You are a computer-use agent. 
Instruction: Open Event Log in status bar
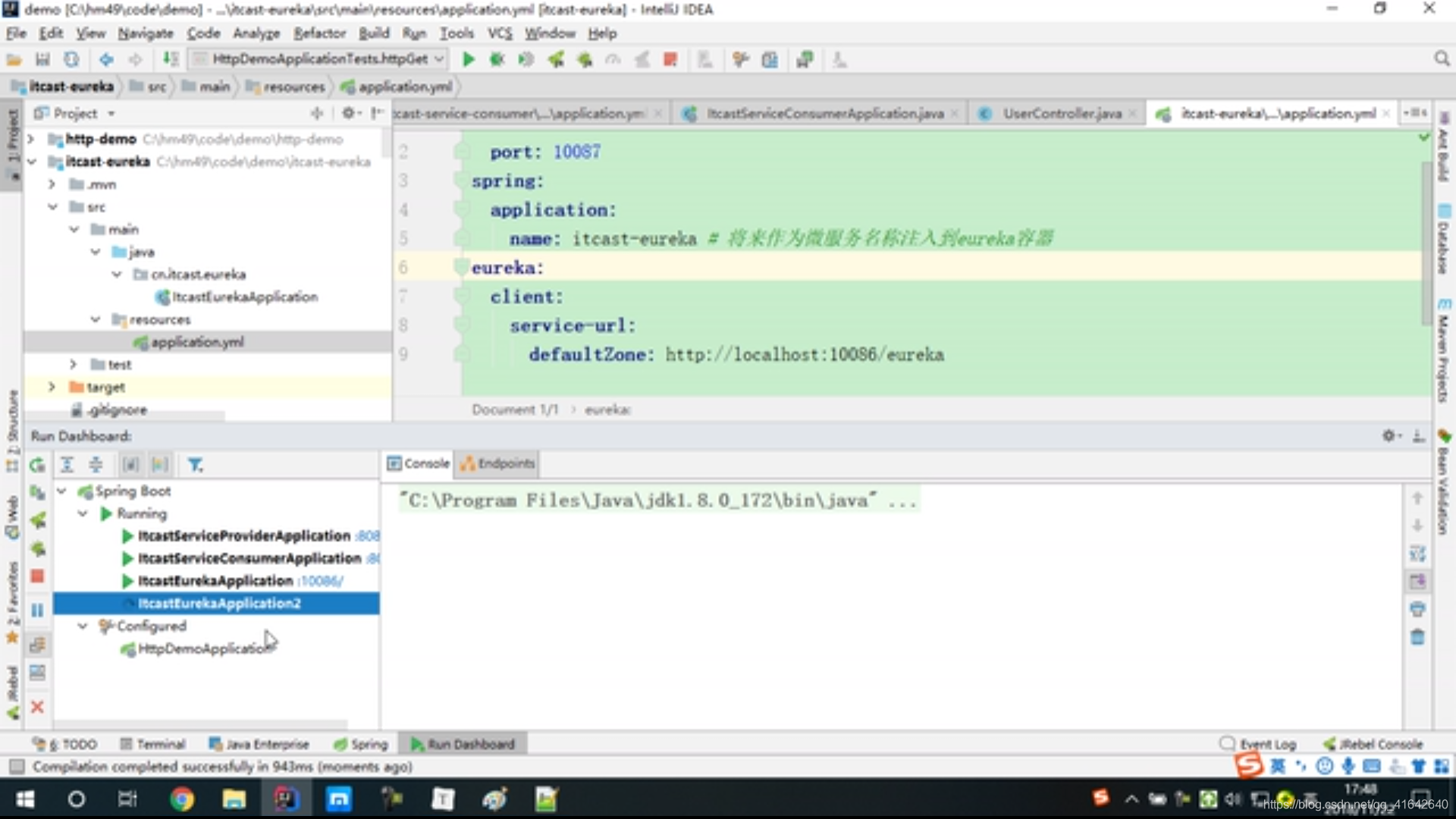pos(1258,744)
